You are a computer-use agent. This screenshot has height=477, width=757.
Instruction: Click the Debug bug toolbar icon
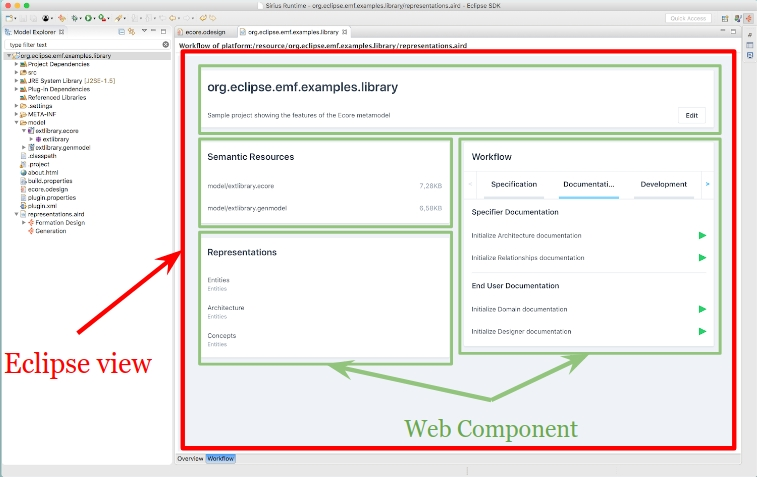click(x=74, y=18)
